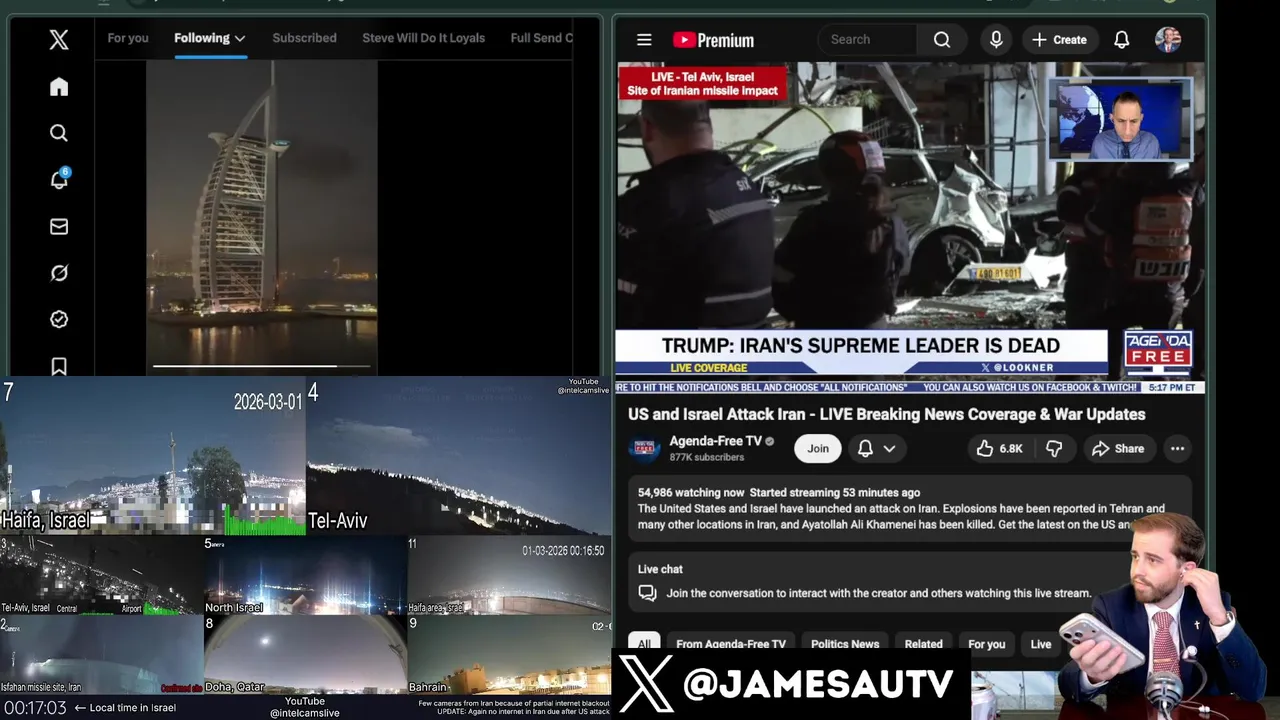The height and width of the screenshot is (720, 1280).
Task: Click Bahrain camera feed 9
Action: (509, 654)
